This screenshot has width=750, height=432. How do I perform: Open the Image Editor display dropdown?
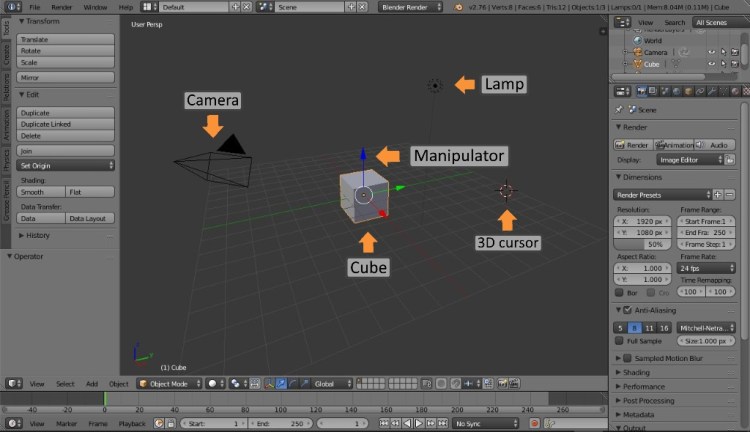[x=690, y=160]
